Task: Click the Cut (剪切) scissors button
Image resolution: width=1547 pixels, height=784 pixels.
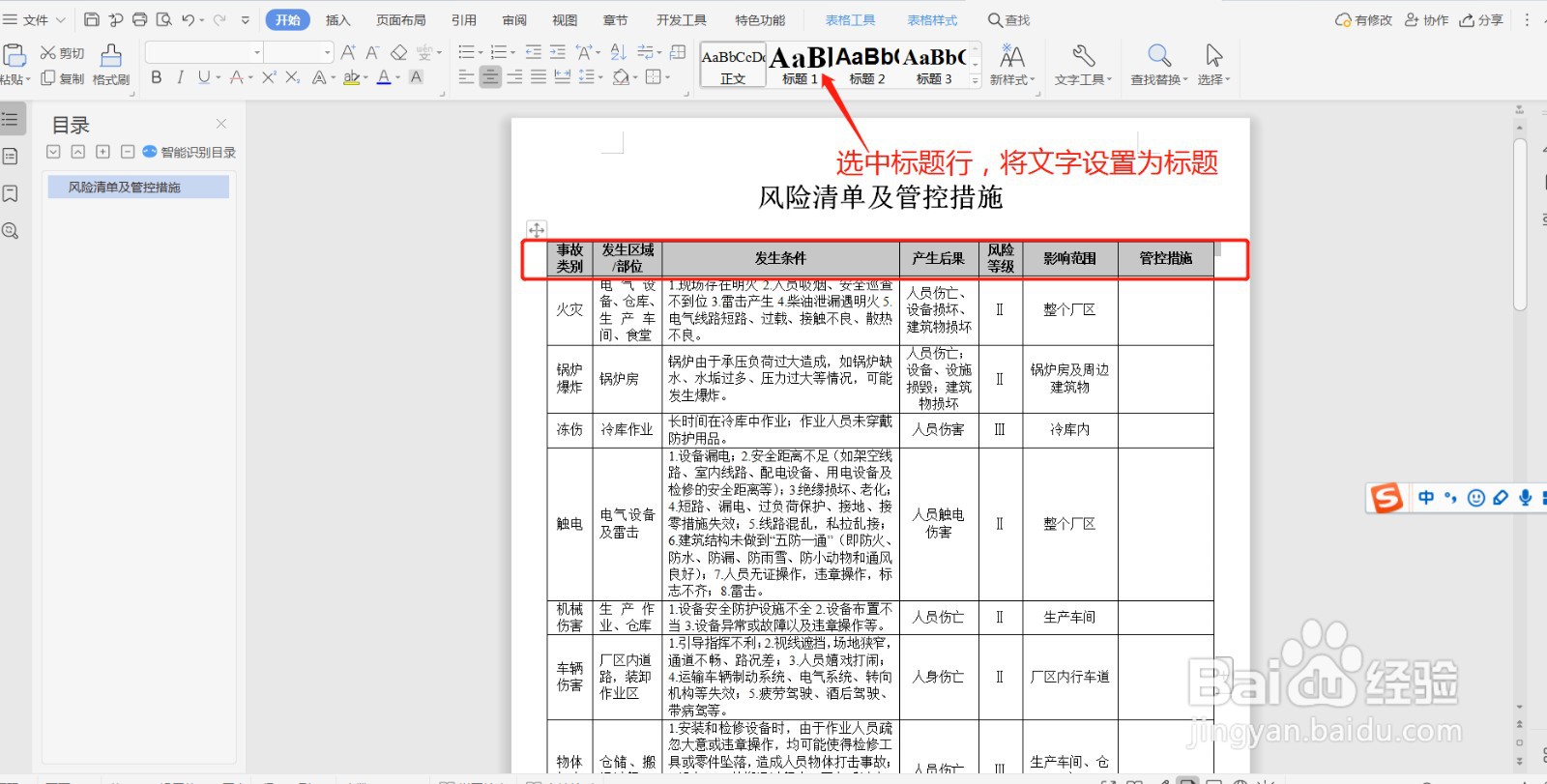Action: [x=62, y=53]
